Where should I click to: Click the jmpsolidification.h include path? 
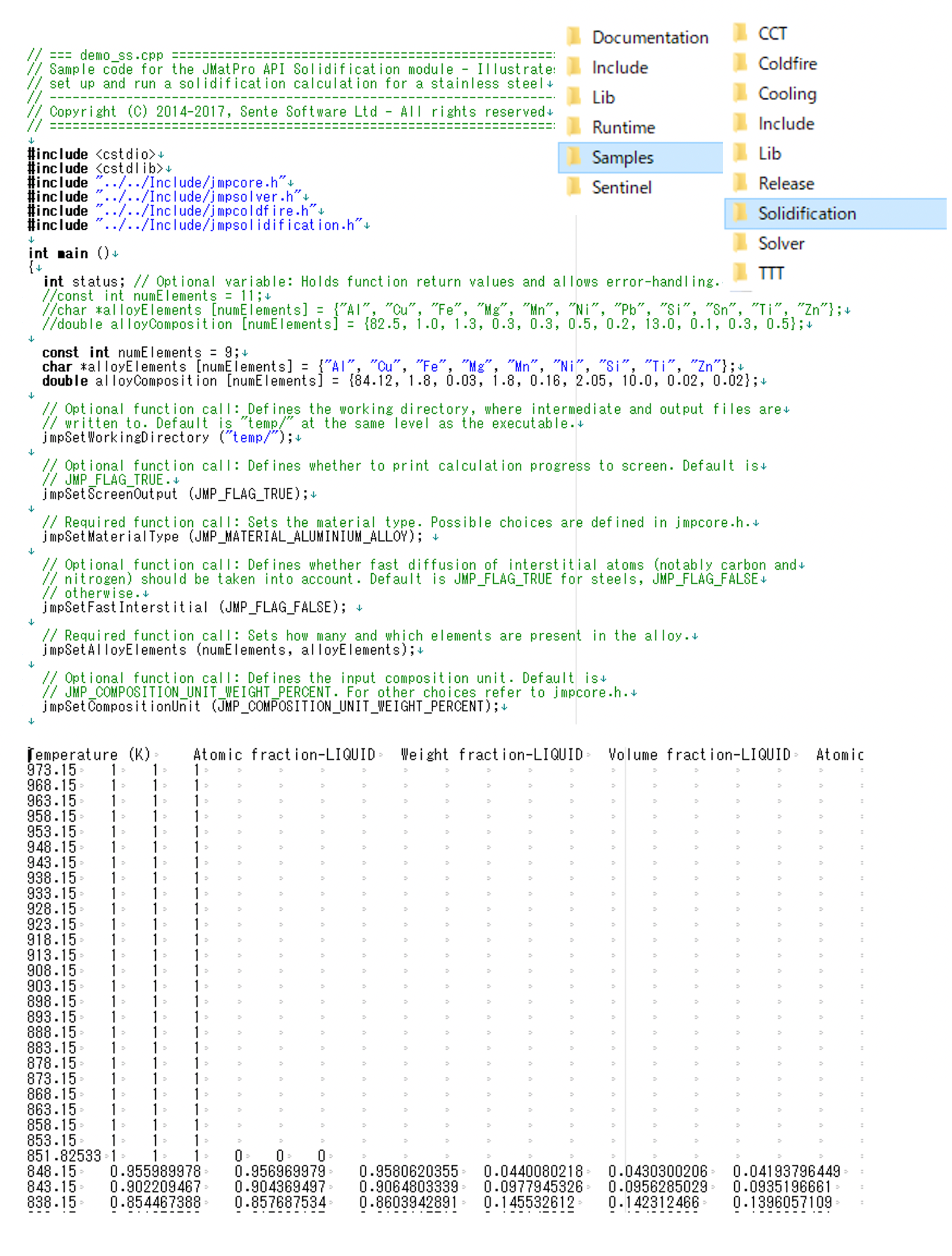(x=229, y=226)
